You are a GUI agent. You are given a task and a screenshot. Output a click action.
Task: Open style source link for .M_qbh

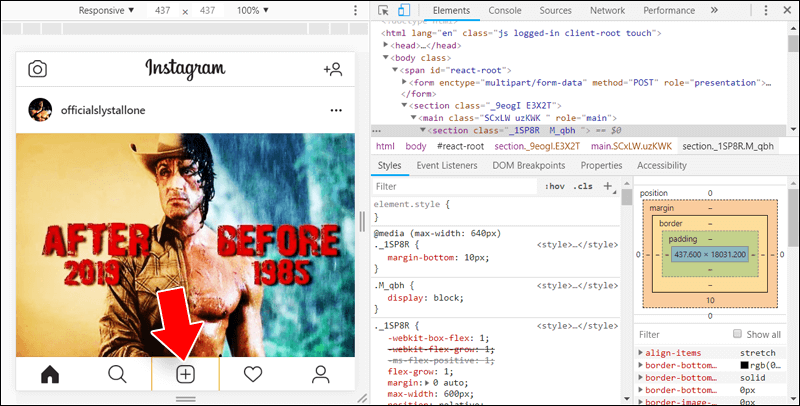pyautogui.click(x=577, y=286)
